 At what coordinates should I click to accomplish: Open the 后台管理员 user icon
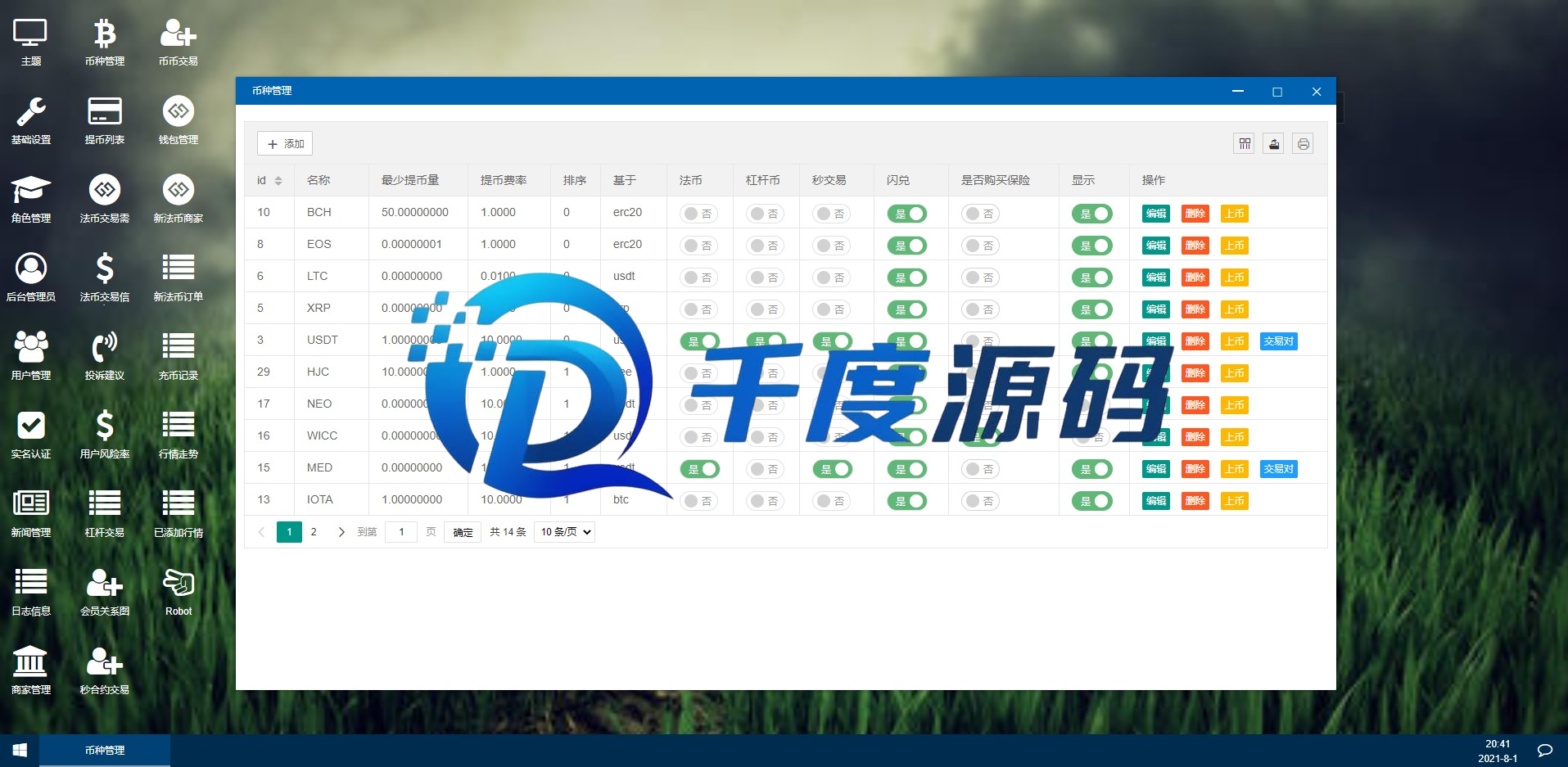point(31,278)
